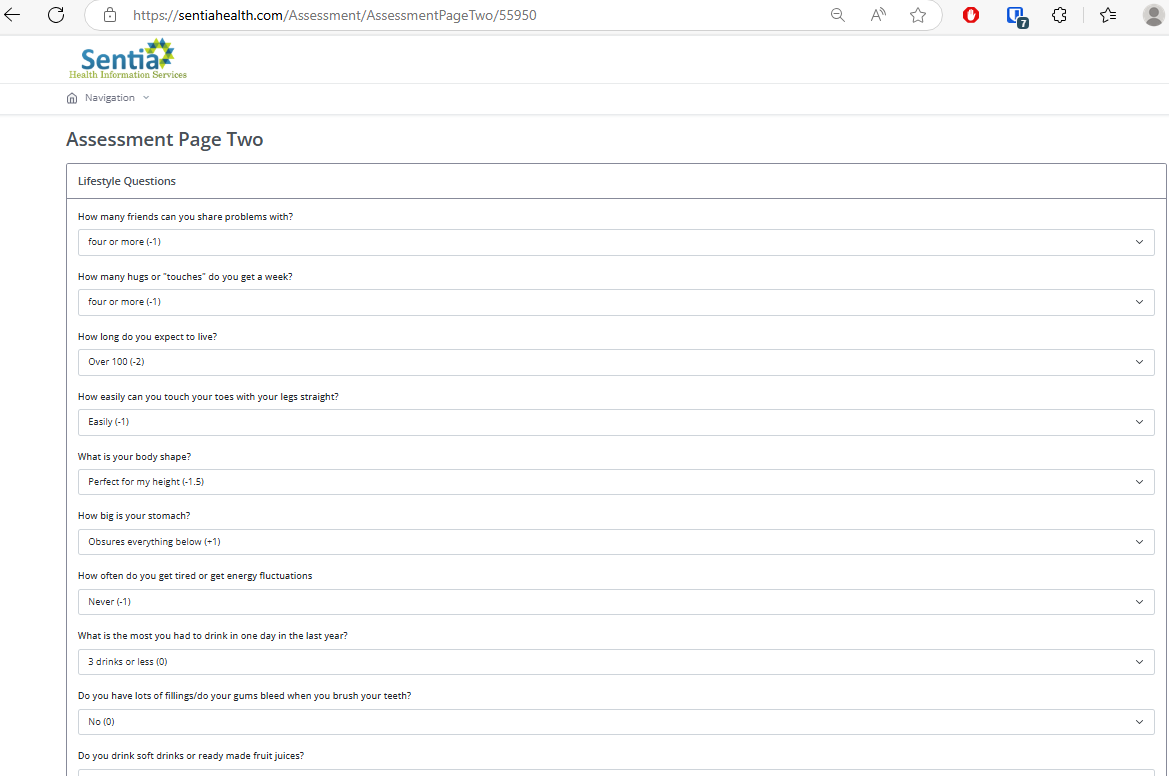Click the soft drinks or fruit juices question label
1169x776 pixels.
pos(191,756)
